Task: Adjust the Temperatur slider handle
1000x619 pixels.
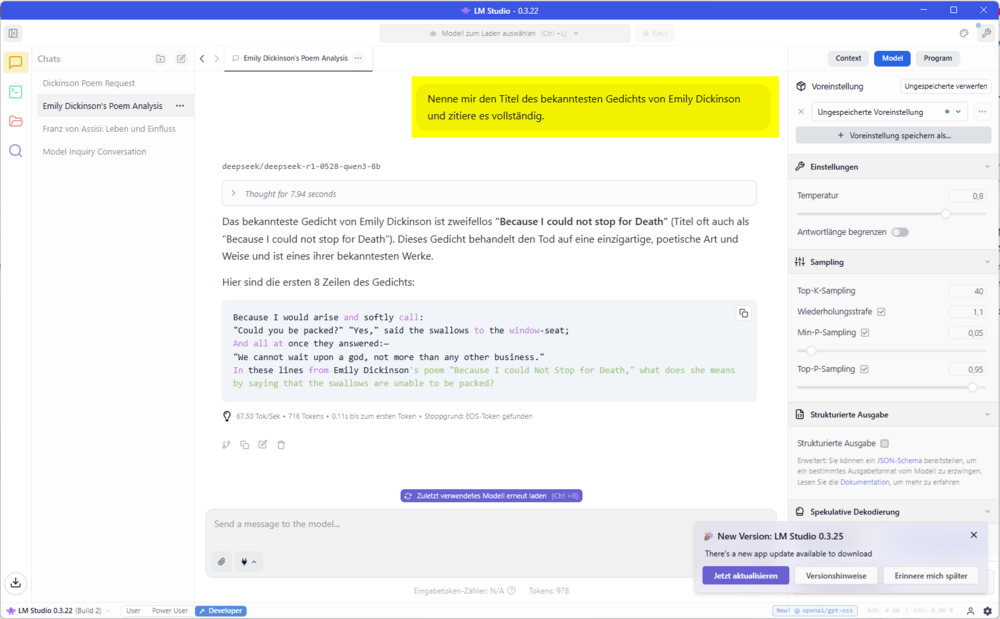Action: [946, 214]
